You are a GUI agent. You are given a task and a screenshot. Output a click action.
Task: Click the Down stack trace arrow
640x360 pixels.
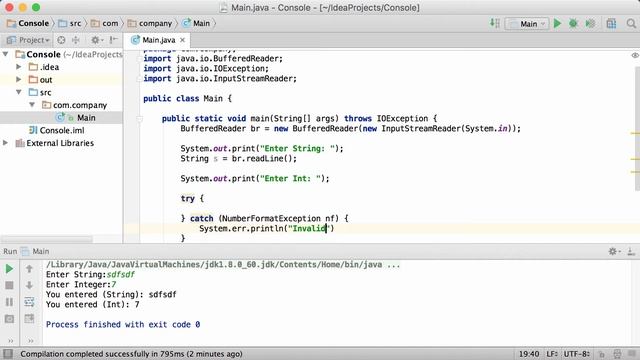pyautogui.click(x=29, y=285)
